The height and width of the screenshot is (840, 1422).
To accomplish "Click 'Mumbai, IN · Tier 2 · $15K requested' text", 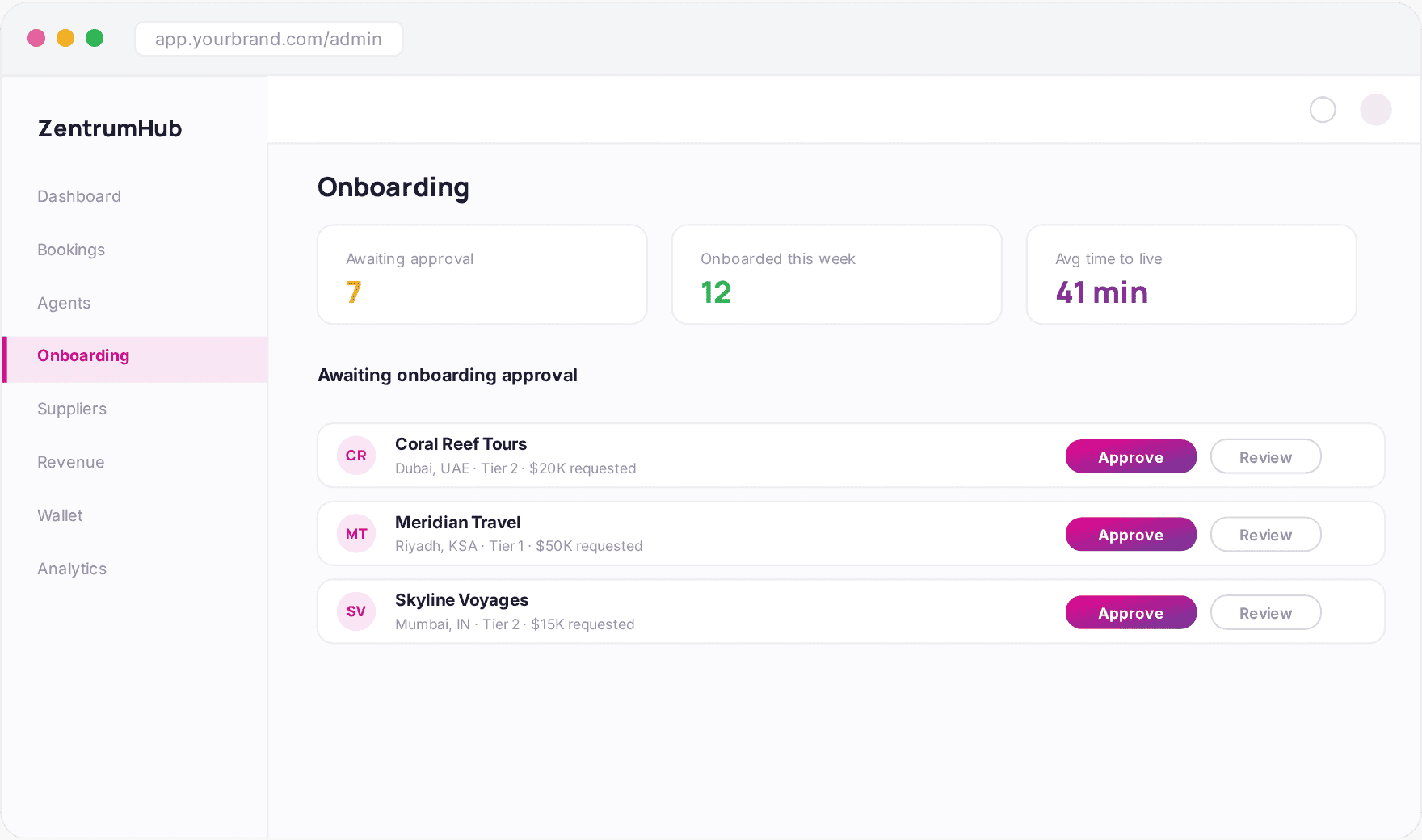I will 515,624.
